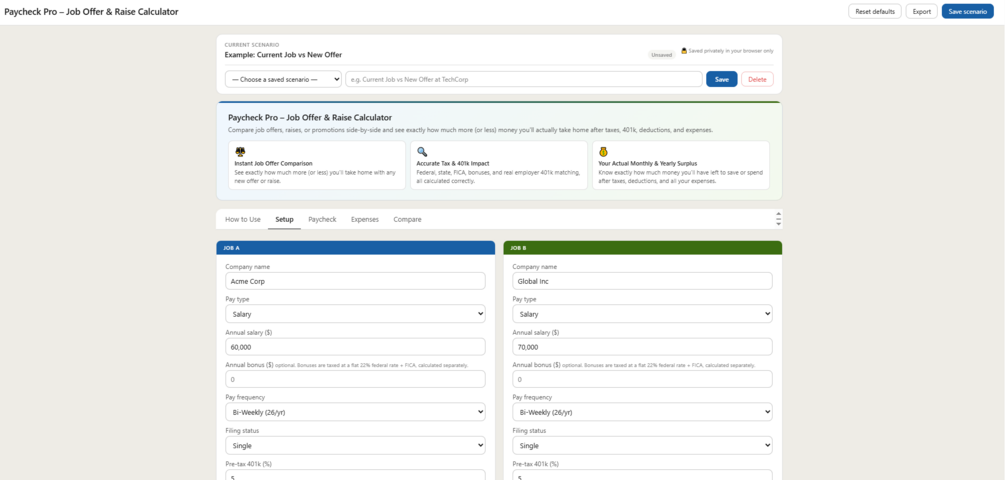Click Job A Annual bonus field
This screenshot has height=480, width=1005.
355,379
